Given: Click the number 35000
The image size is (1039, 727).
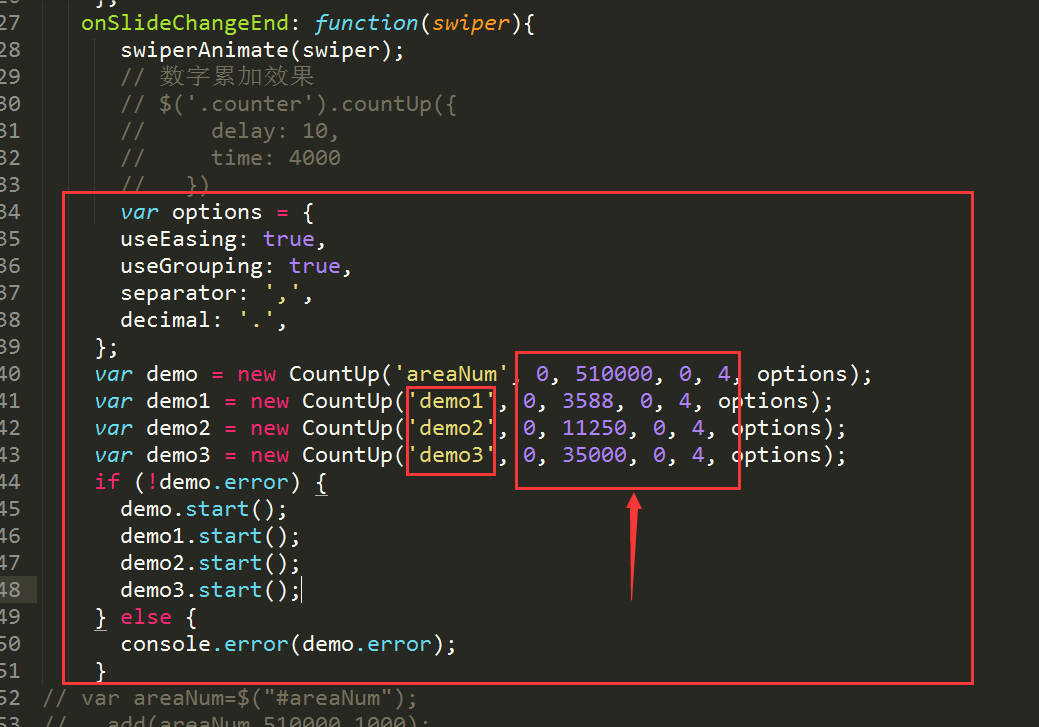Looking at the screenshot, I should (594, 455).
